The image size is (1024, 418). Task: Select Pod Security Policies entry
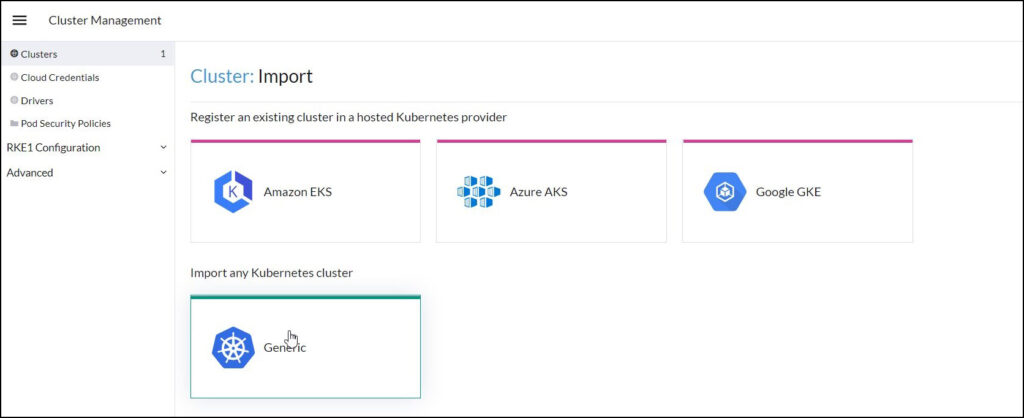tap(66, 124)
